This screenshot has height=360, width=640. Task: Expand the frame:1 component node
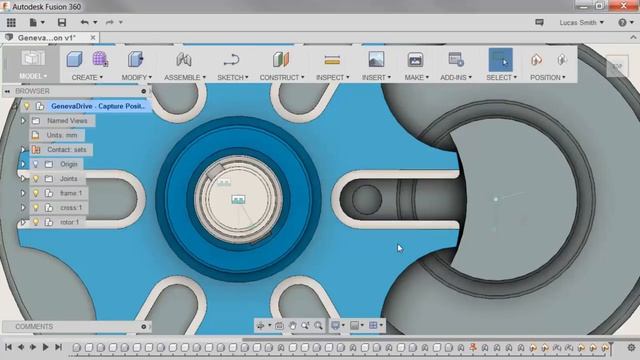point(23,193)
